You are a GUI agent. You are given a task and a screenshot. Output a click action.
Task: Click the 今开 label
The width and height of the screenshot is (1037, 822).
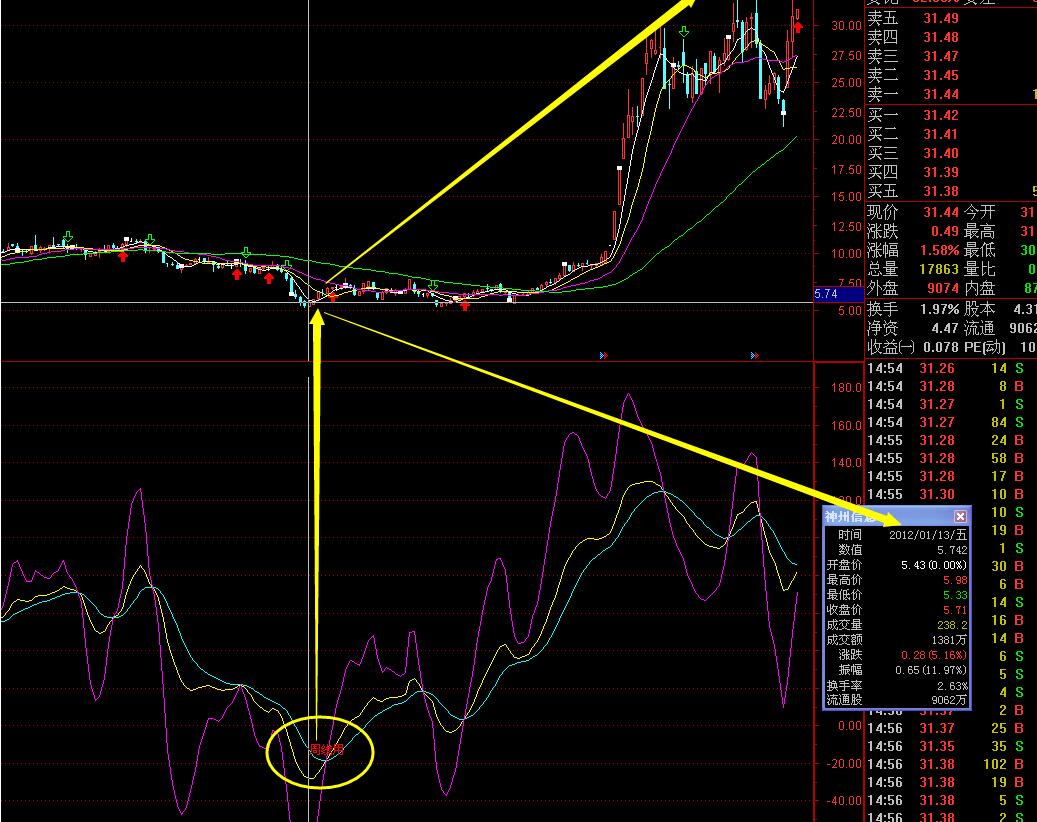979,212
